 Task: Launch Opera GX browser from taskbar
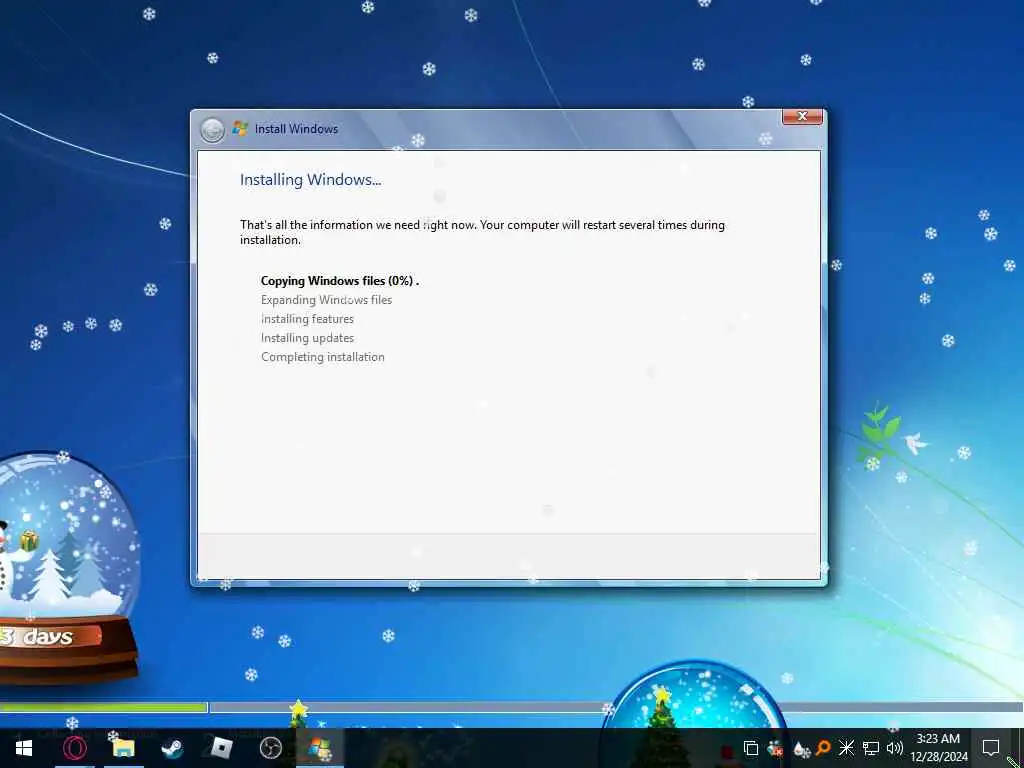74,748
